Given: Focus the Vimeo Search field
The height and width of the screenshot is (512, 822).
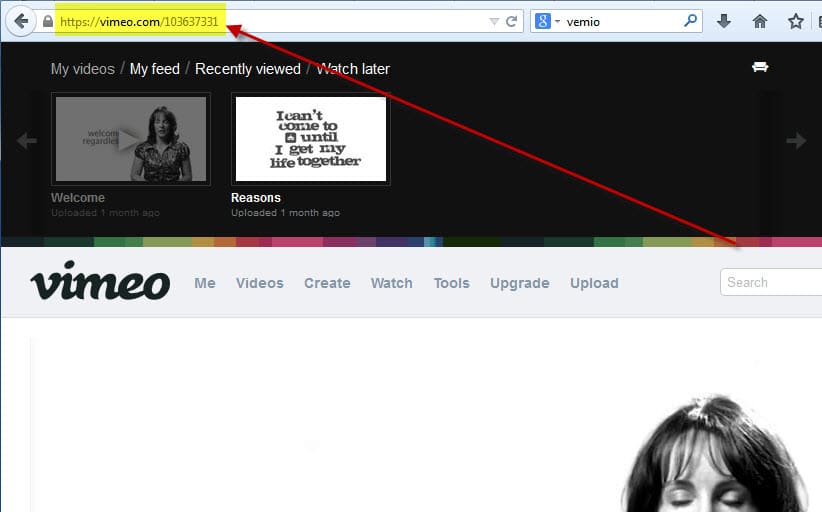Looking at the screenshot, I should 771,282.
